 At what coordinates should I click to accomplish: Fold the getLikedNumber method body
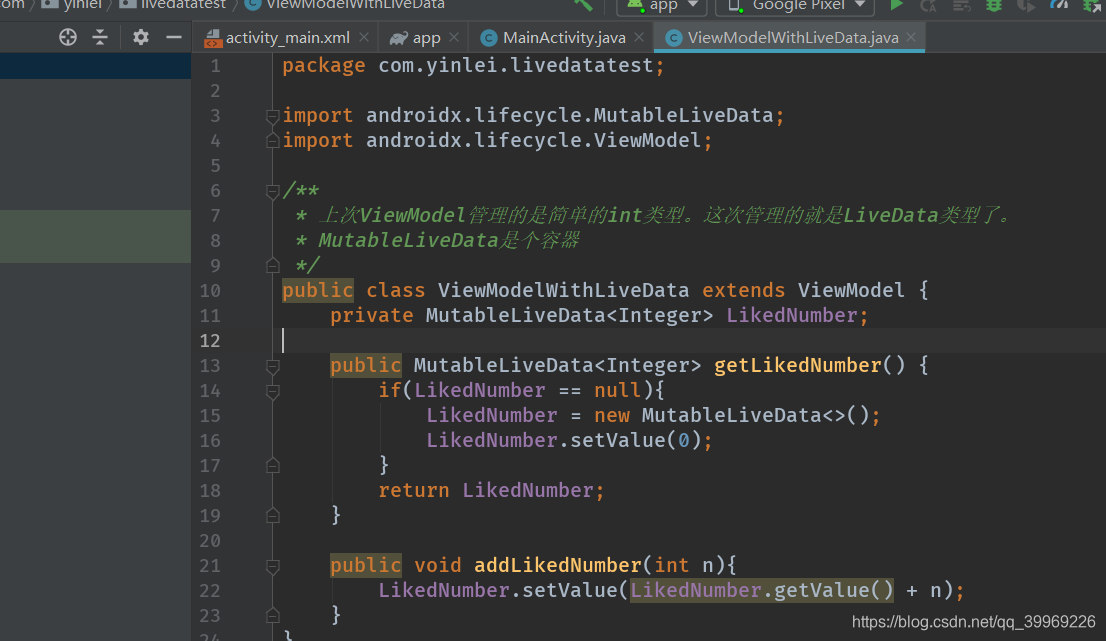click(272, 365)
